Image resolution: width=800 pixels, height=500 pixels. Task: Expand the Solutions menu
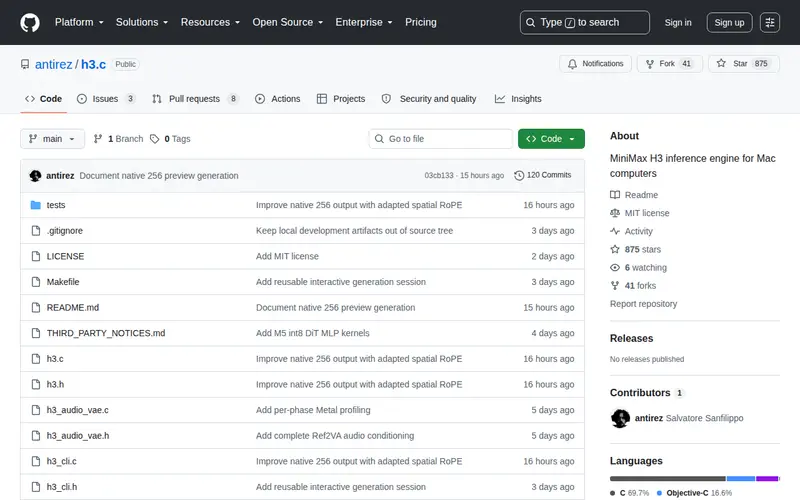(x=142, y=22)
